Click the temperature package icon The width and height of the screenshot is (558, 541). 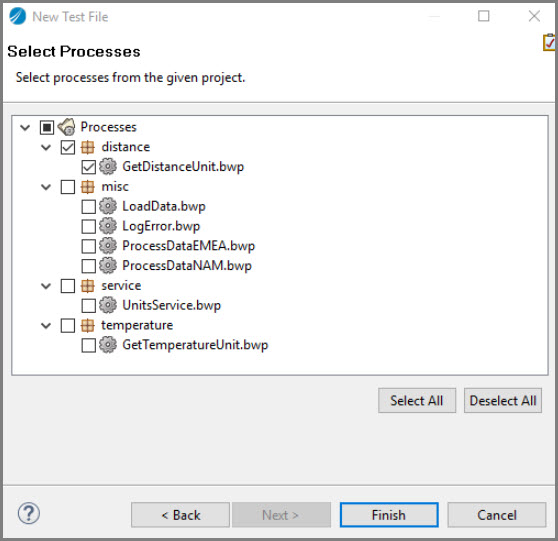pos(88,325)
